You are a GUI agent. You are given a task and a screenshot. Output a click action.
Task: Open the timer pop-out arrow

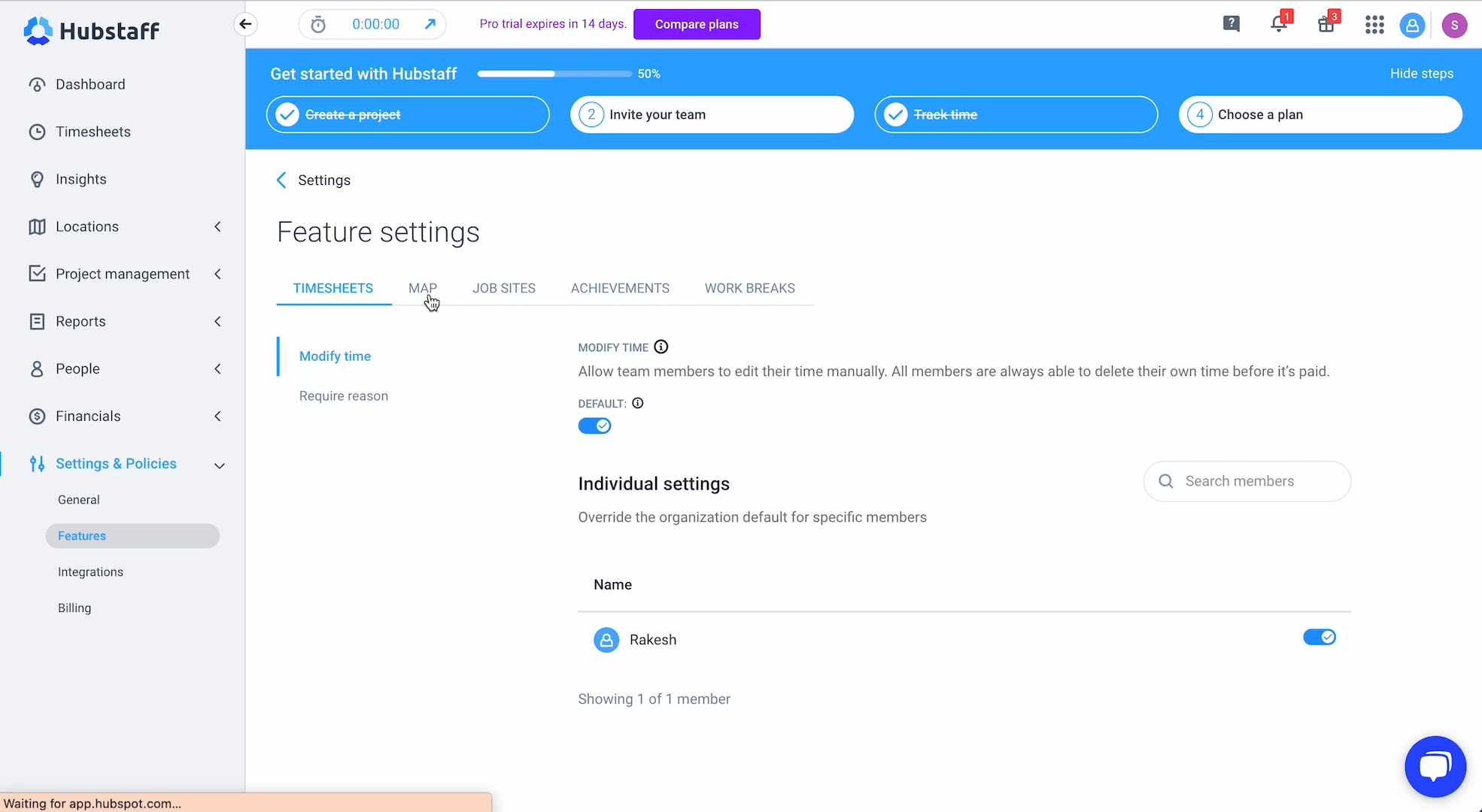[430, 24]
